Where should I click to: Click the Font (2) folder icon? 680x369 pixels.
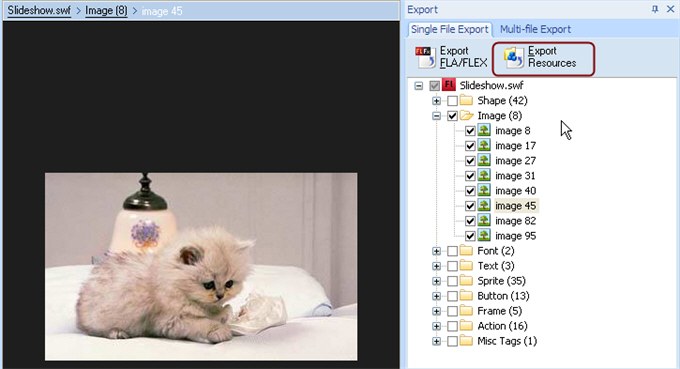tap(466, 251)
